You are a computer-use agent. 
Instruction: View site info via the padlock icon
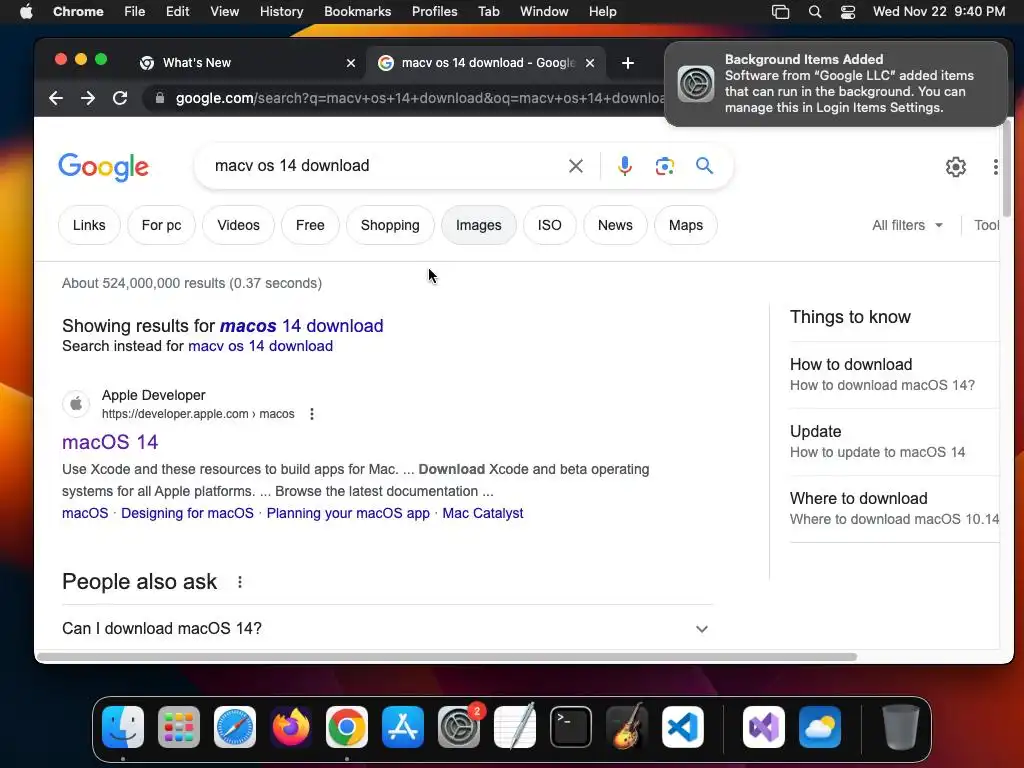159,98
